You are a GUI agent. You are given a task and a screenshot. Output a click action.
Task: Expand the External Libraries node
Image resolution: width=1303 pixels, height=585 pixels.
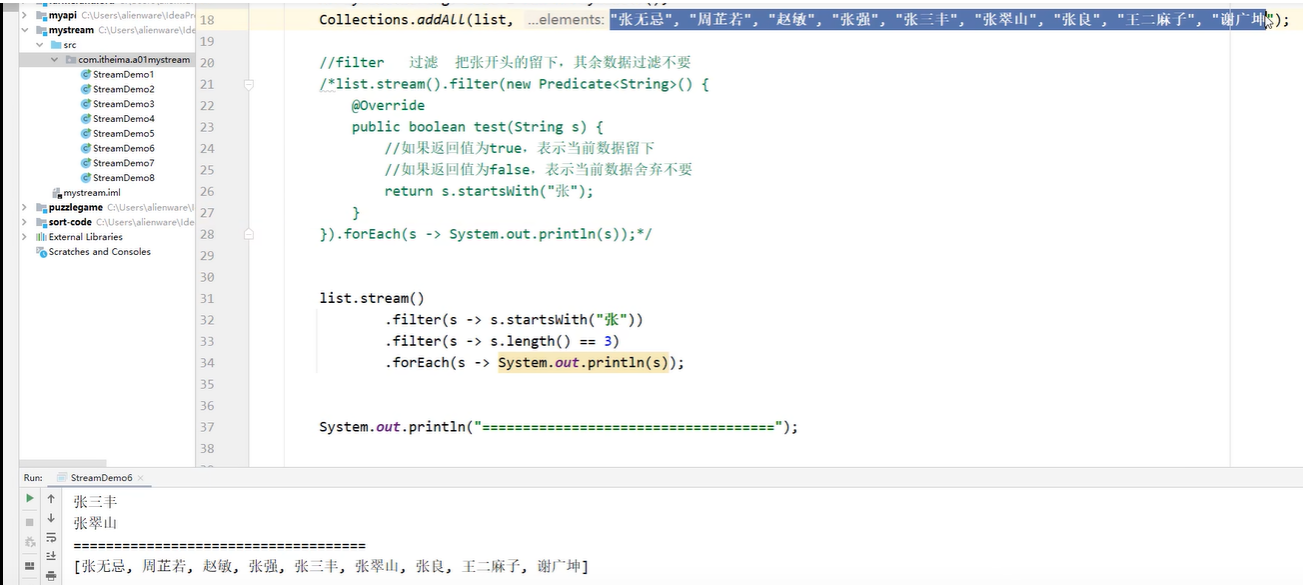[x=24, y=237]
